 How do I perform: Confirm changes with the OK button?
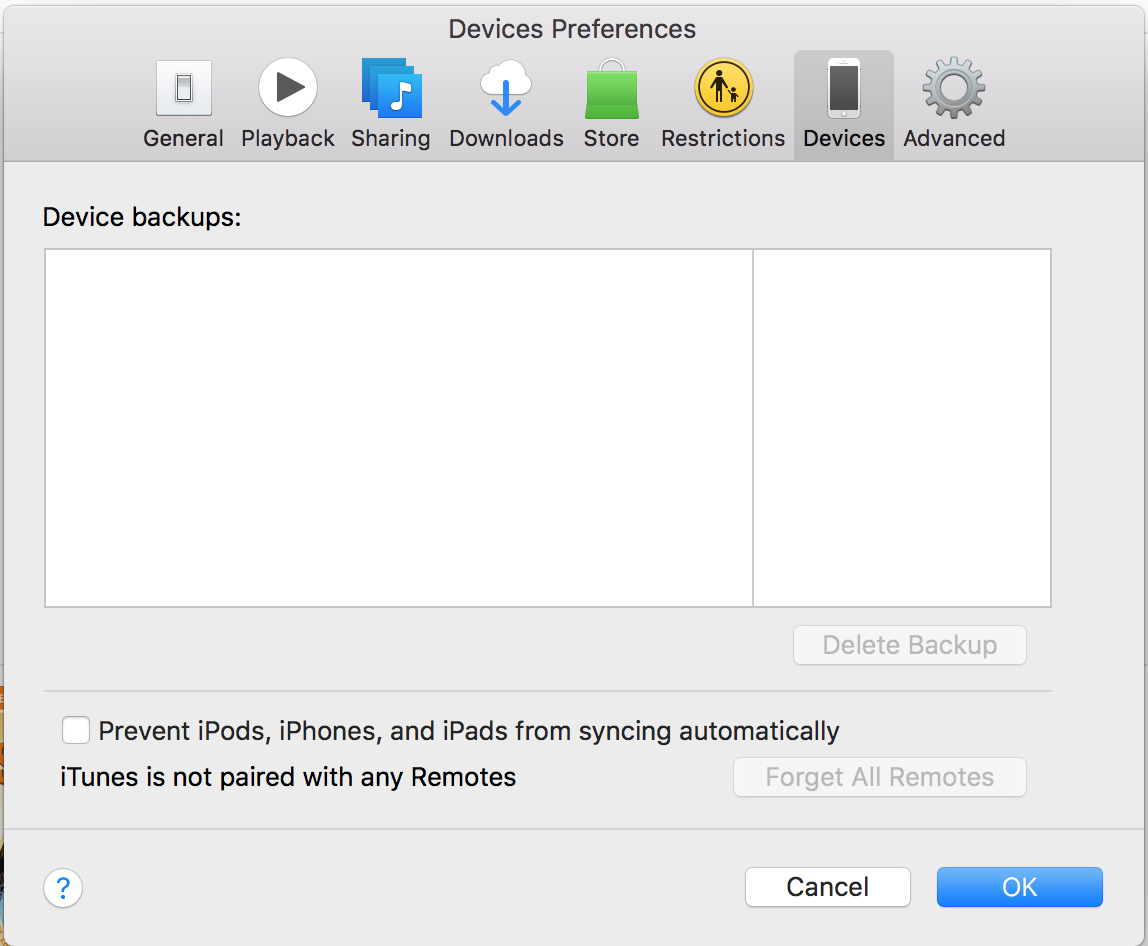(x=1019, y=887)
